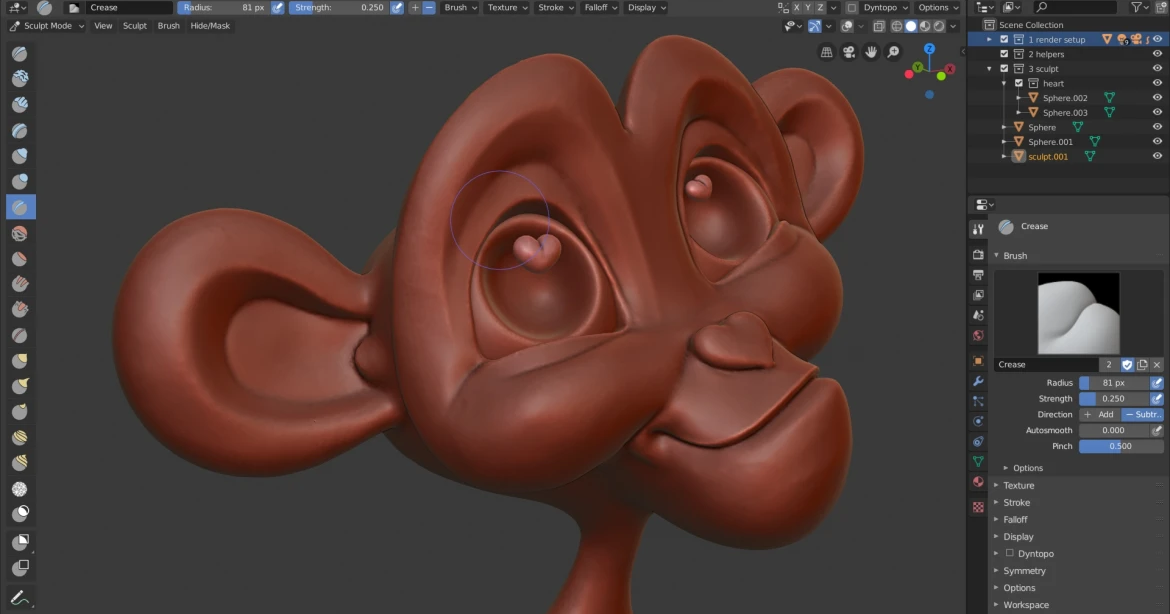Toggle viewport gizmos button

click(x=815, y=26)
